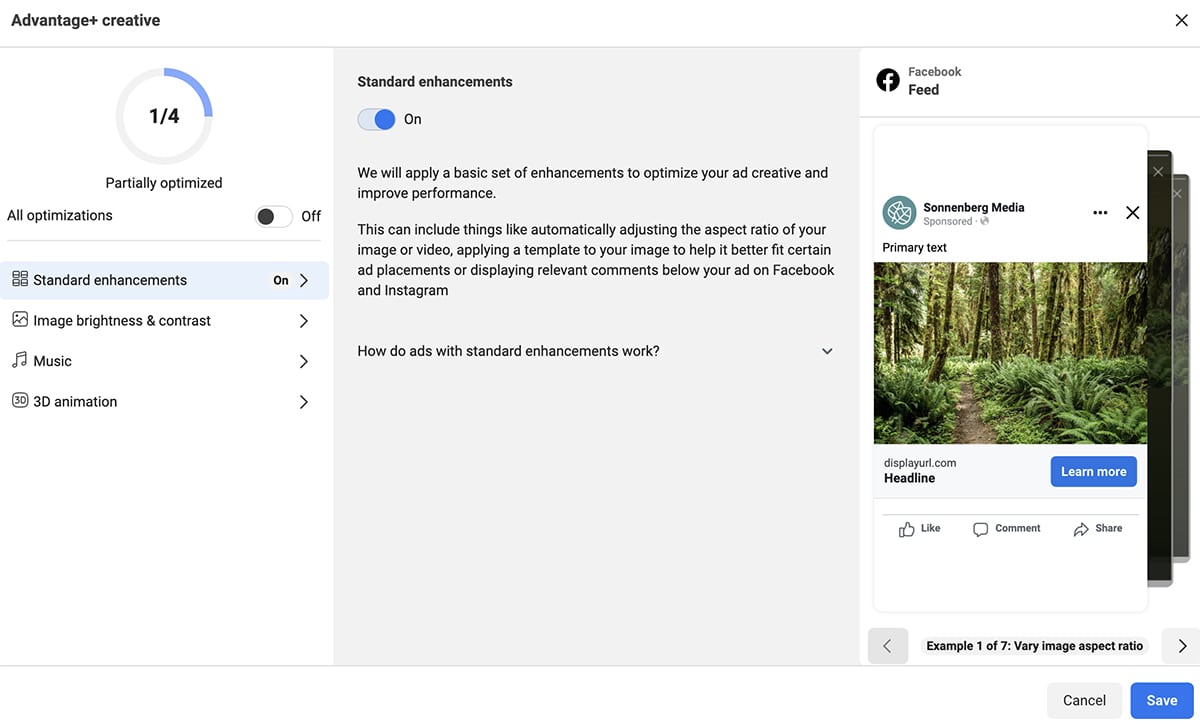Click the Partially optimized status text
Viewport: 1200px width, 725px height.
pyautogui.click(x=164, y=183)
